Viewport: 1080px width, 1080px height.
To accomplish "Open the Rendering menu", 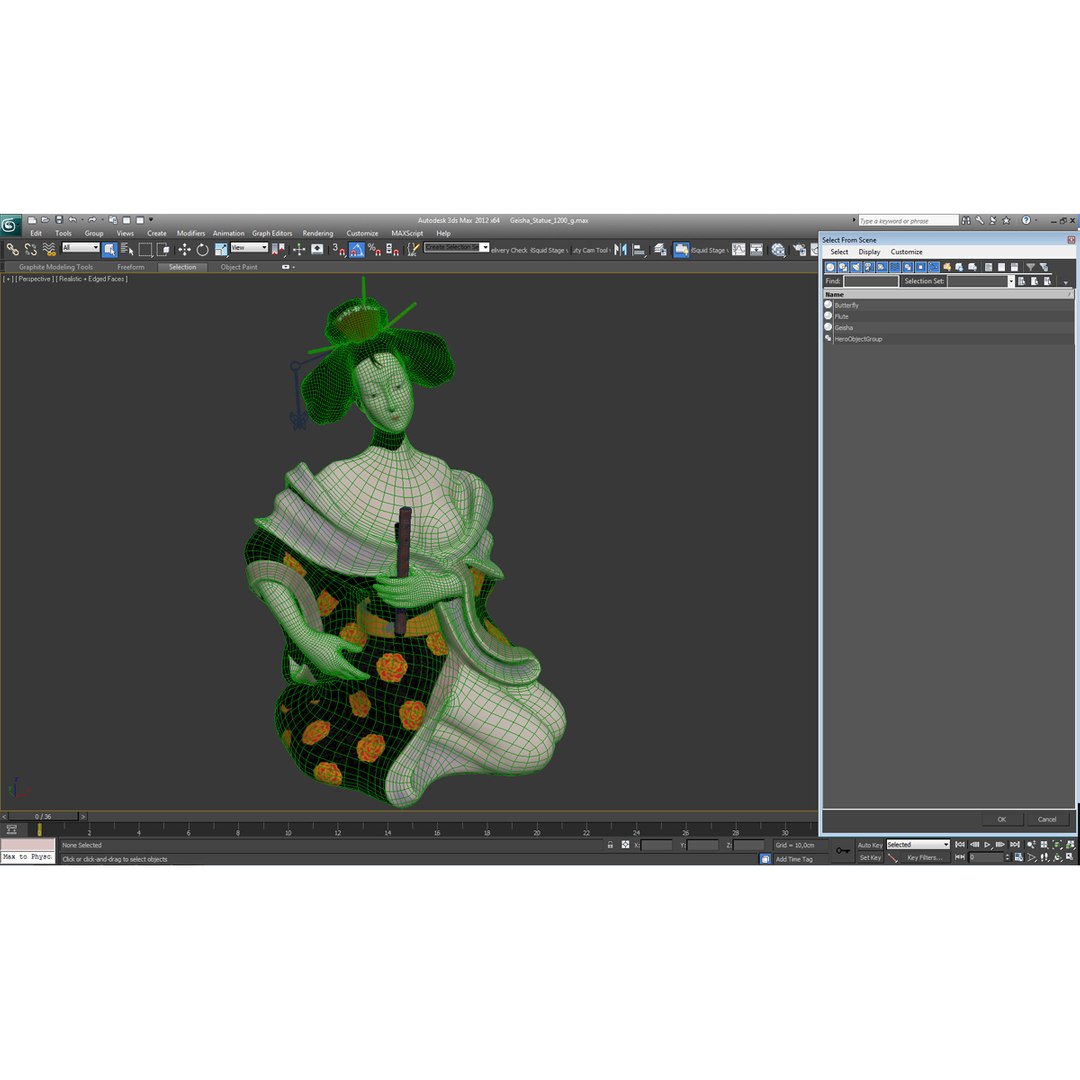I will point(318,233).
